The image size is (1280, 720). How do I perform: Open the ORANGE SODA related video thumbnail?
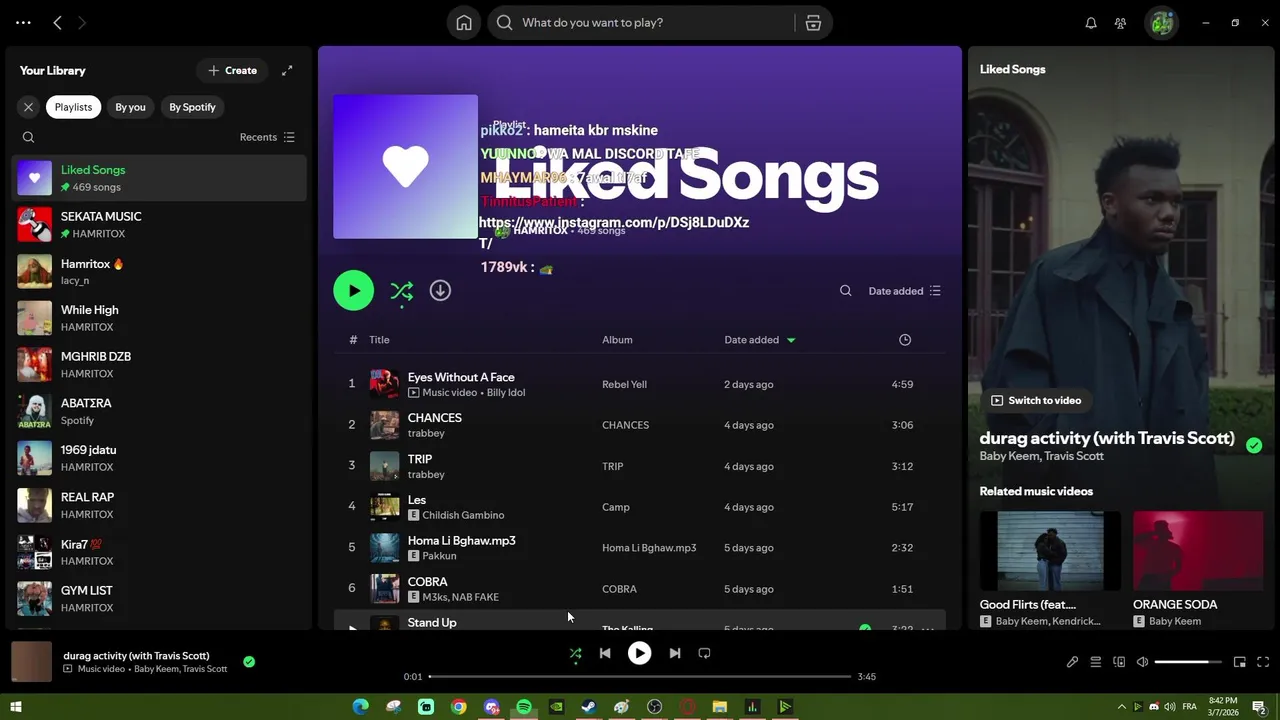pos(1198,551)
